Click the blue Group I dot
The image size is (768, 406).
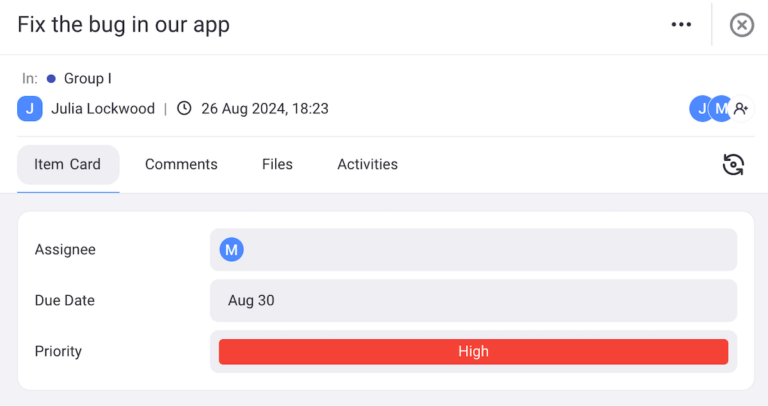click(51, 78)
